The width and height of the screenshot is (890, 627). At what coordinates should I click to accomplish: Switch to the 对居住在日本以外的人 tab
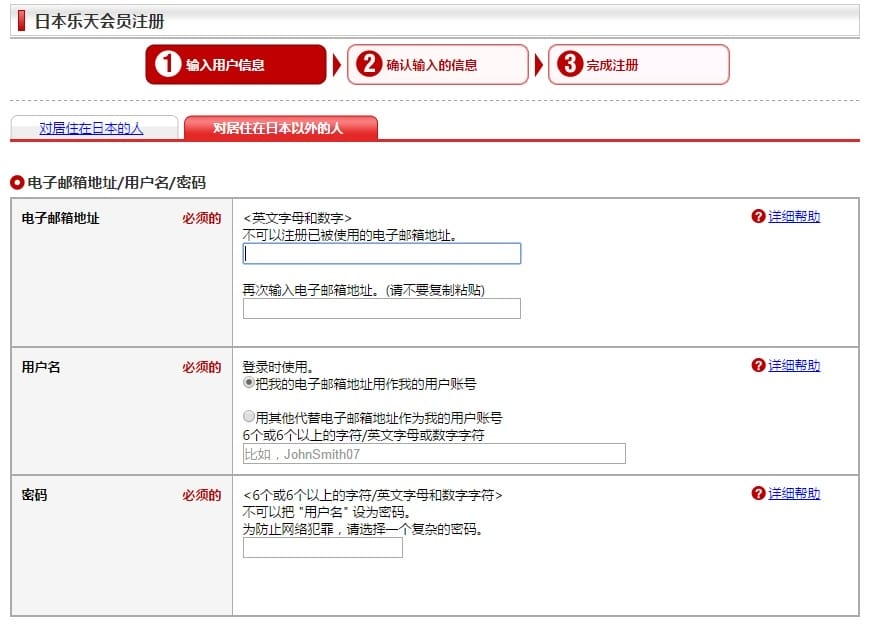click(x=282, y=129)
